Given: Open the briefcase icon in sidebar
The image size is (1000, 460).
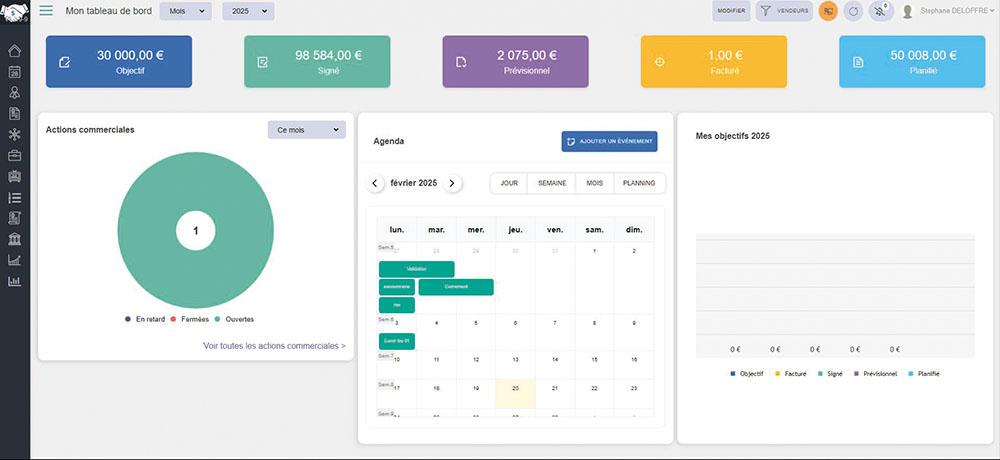Looking at the screenshot, I should click(14, 155).
